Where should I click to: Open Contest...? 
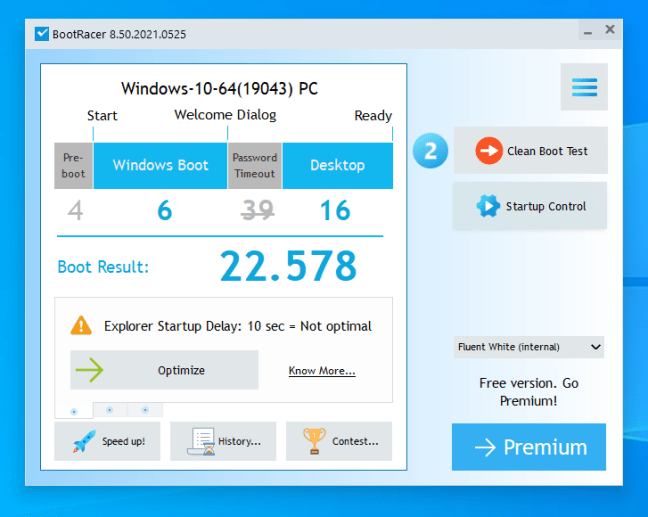[x=339, y=441]
